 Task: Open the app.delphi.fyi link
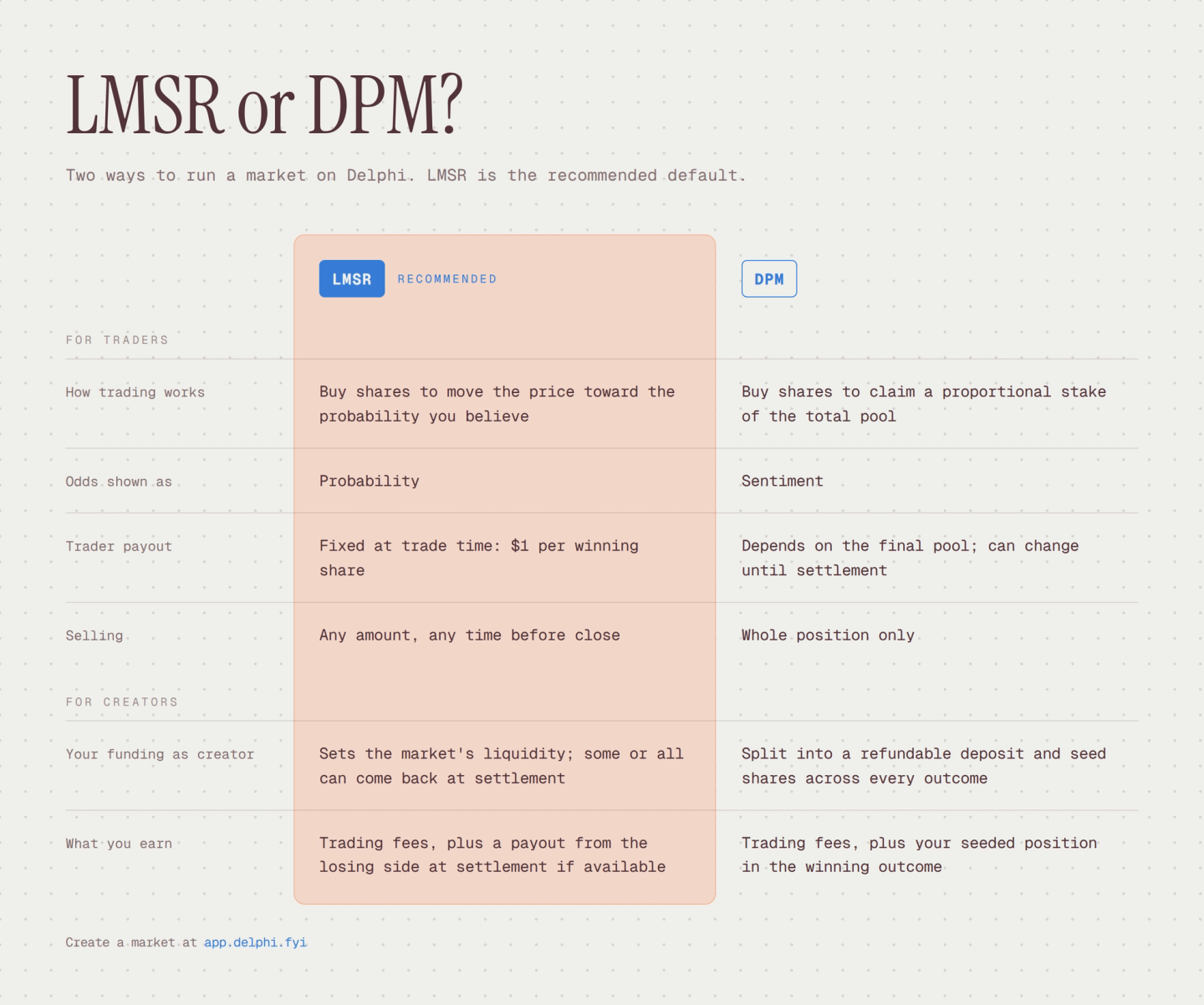pyautogui.click(x=256, y=942)
